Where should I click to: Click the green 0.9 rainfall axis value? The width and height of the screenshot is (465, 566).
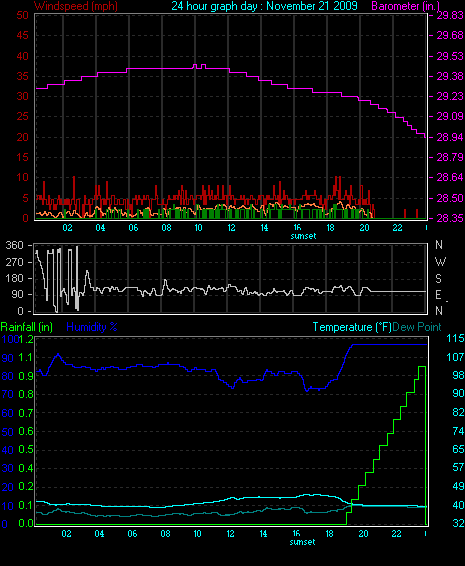pos(26,376)
